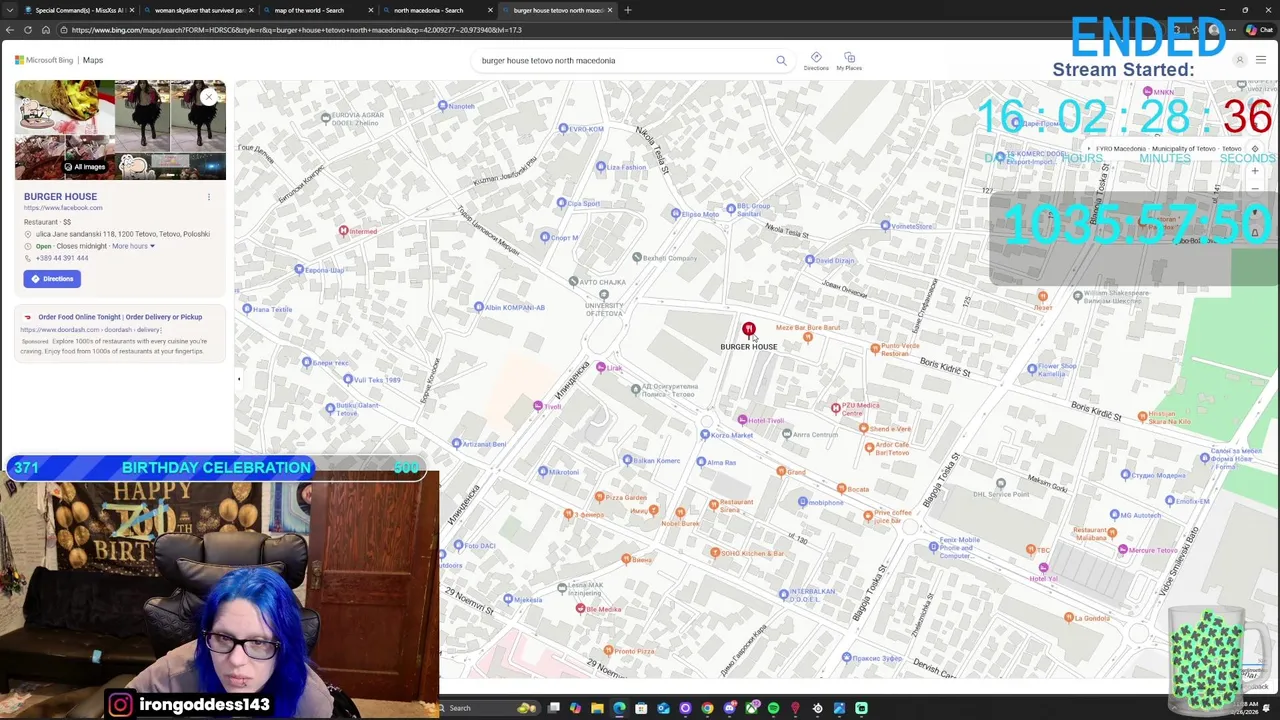
Task: Open the browser tab actions menu chevron
Action: 10,10
